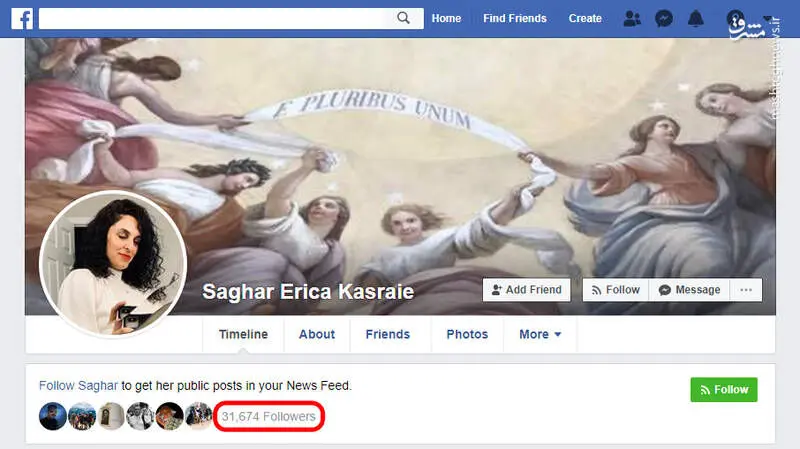Switch to the Friends tab
800x449 pixels.
(x=388, y=334)
